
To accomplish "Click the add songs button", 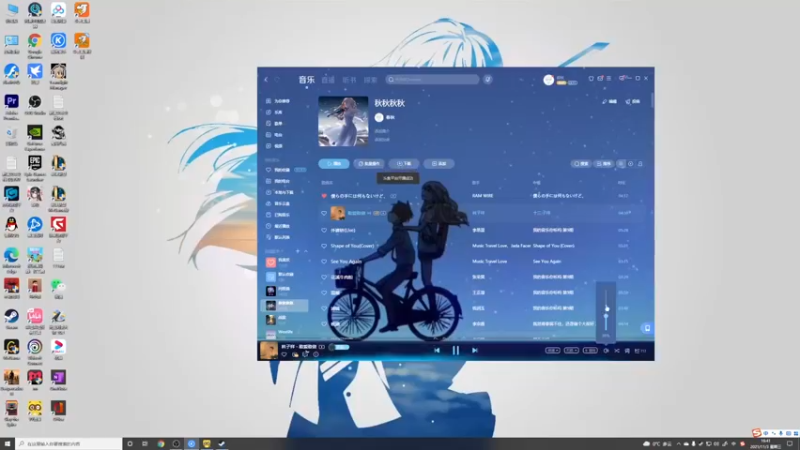I will pos(439,164).
